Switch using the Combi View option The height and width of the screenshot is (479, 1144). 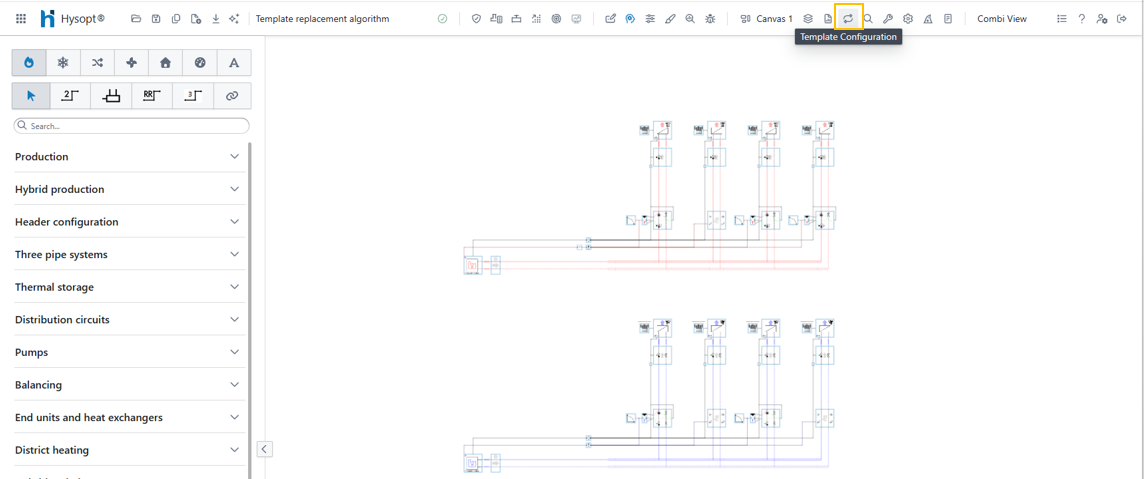pos(1001,19)
